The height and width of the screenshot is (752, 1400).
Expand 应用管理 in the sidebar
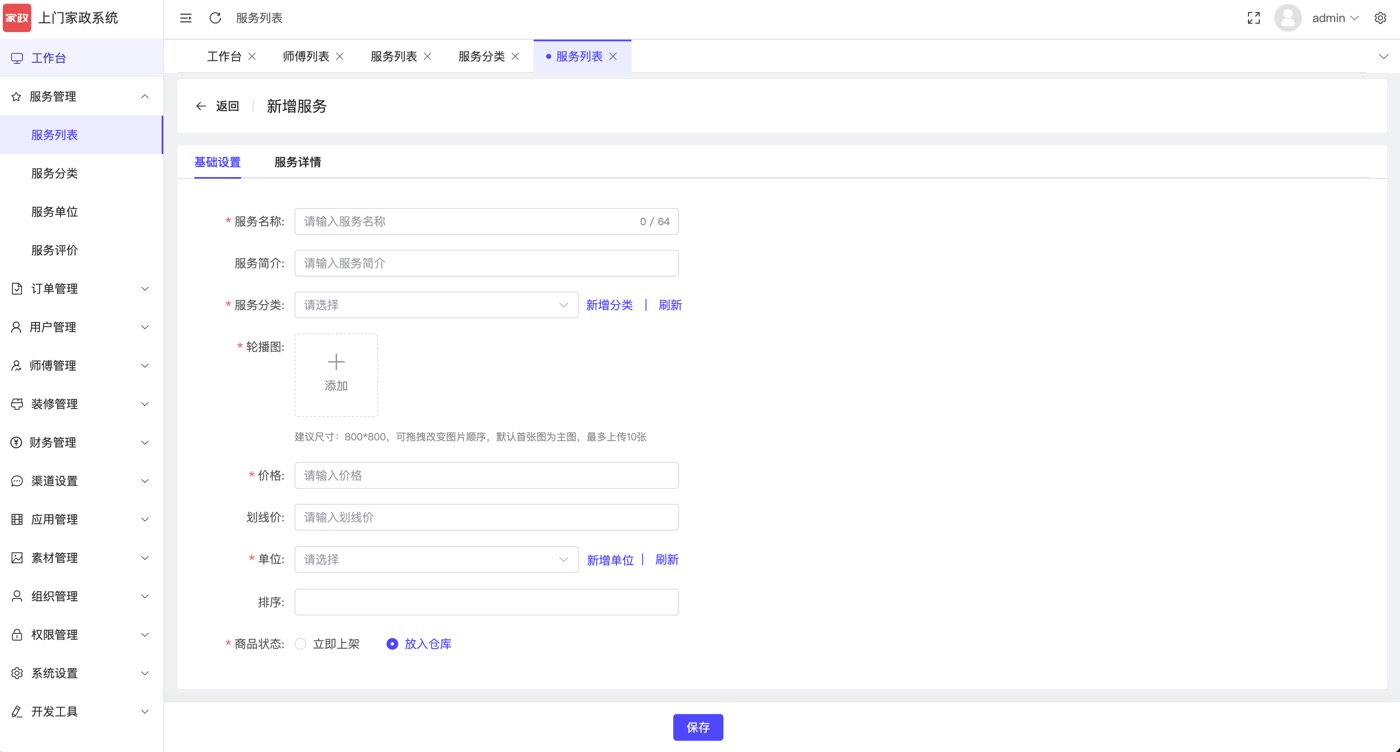[x=81, y=520]
